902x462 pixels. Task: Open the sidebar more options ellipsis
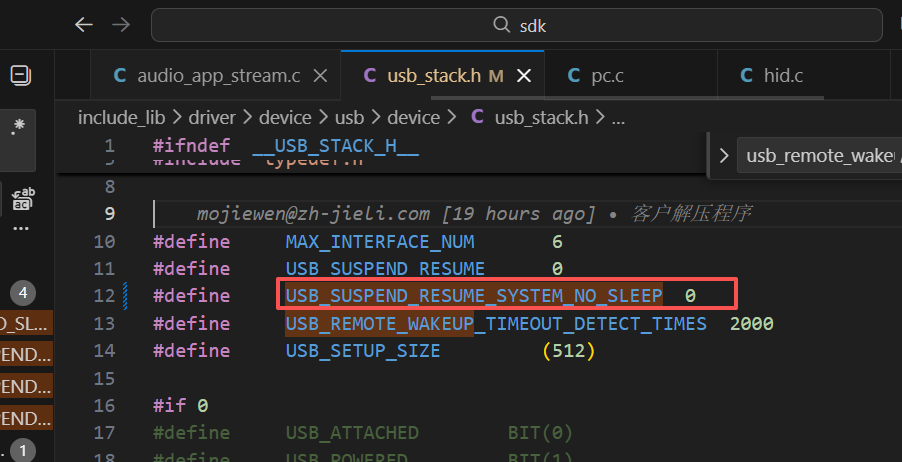click(21, 228)
